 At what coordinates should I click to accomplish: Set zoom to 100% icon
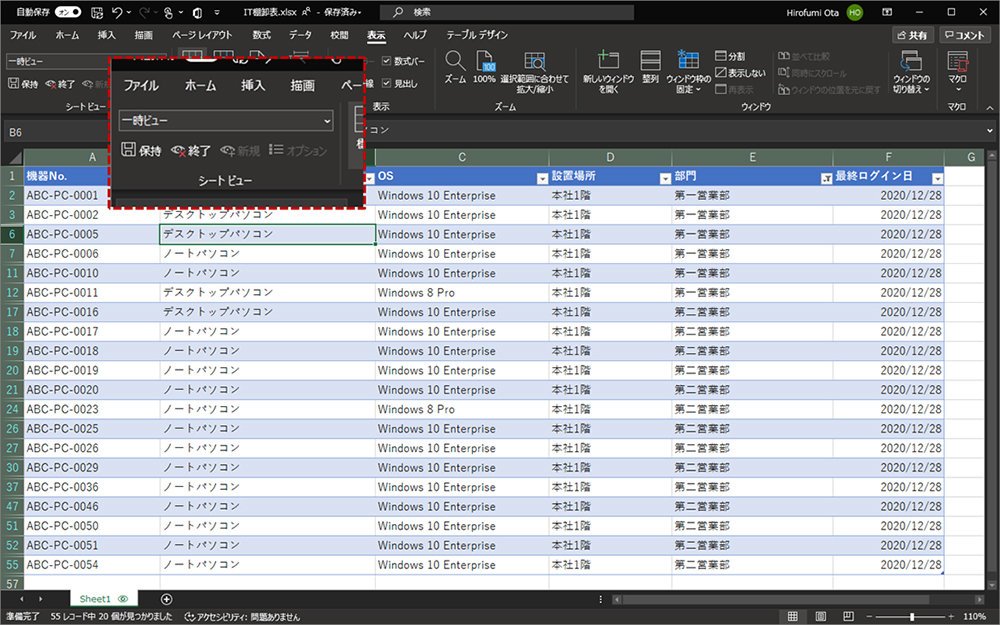[485, 62]
